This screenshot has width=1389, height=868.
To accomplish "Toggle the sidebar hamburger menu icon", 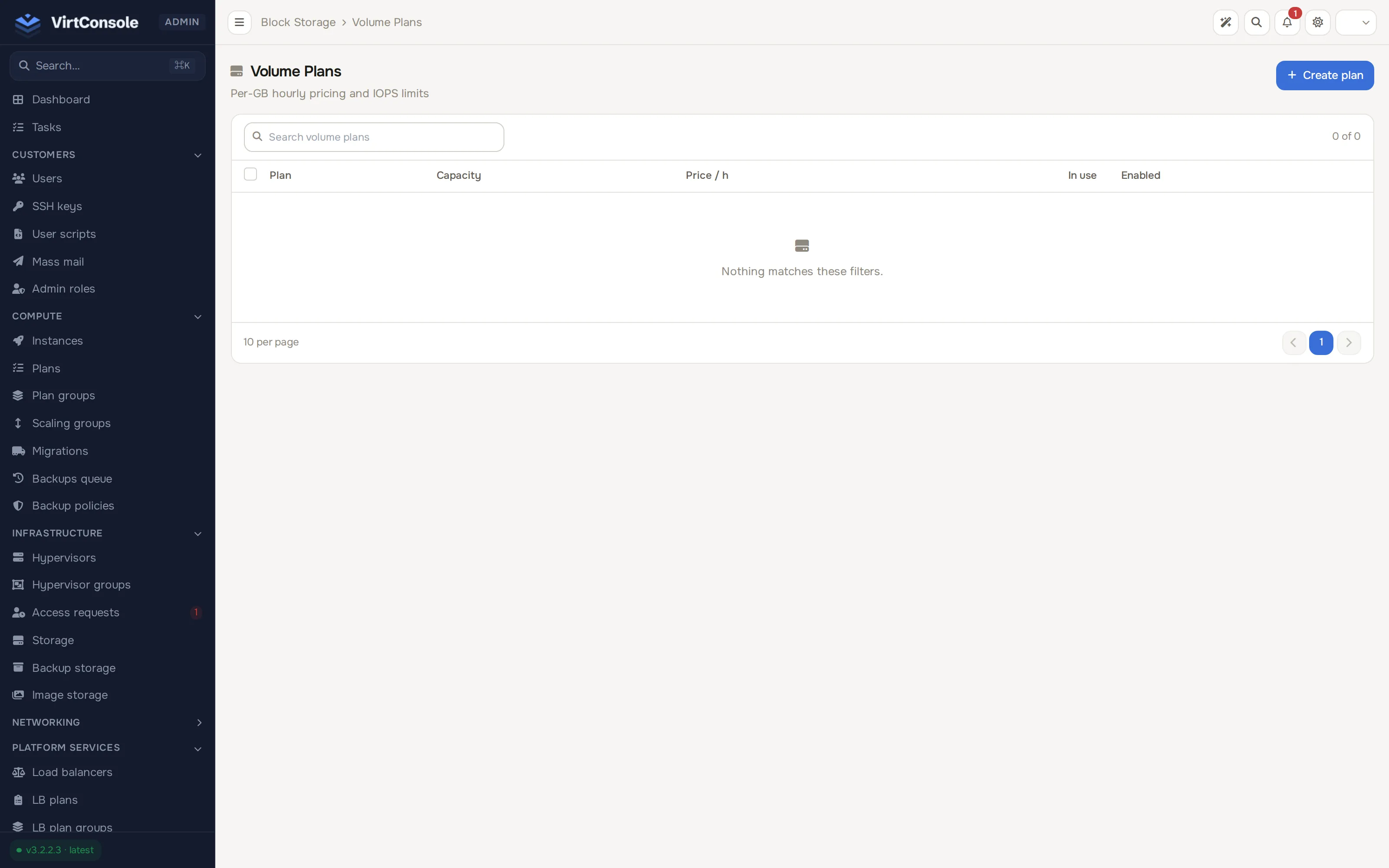I will coord(239,23).
